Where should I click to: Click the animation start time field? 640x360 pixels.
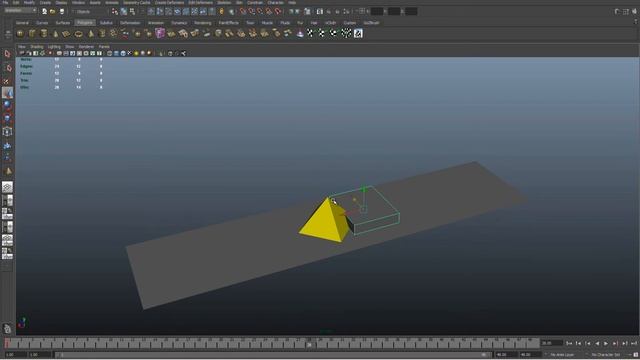point(15,355)
